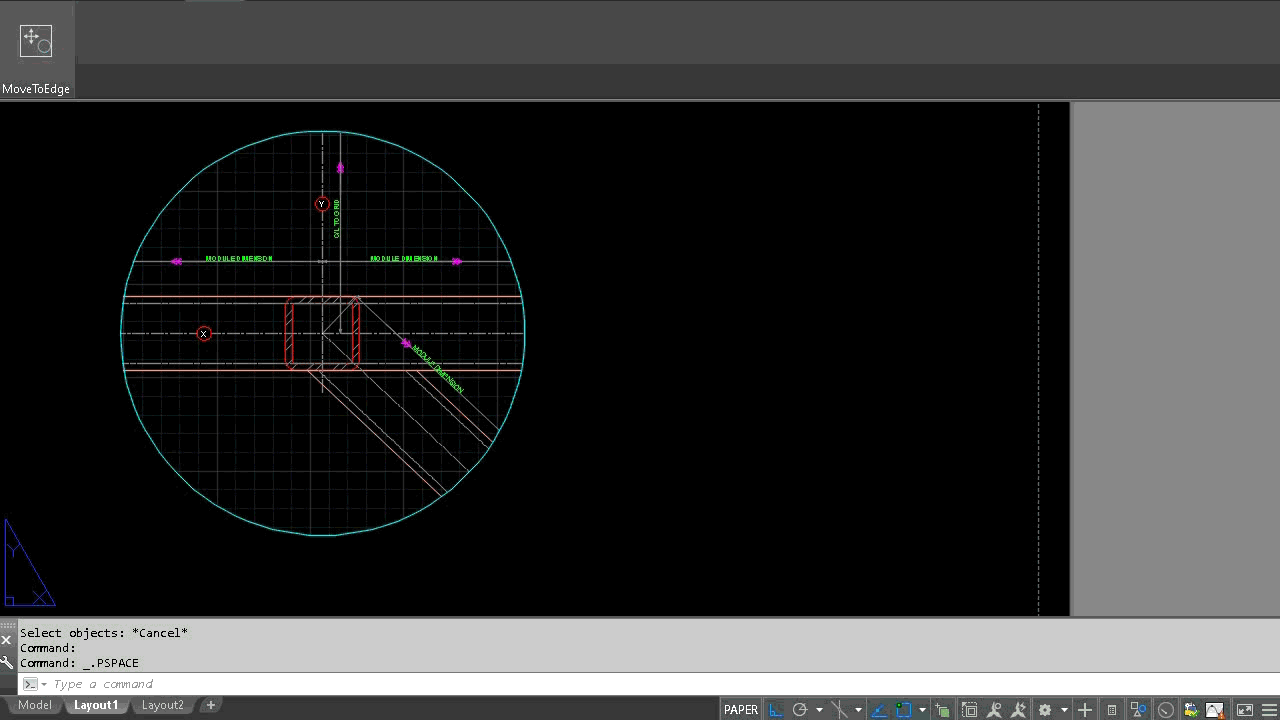This screenshot has width=1280, height=720.
Task: Expand isometric drafting plane dropdown
Action: click(x=858, y=710)
